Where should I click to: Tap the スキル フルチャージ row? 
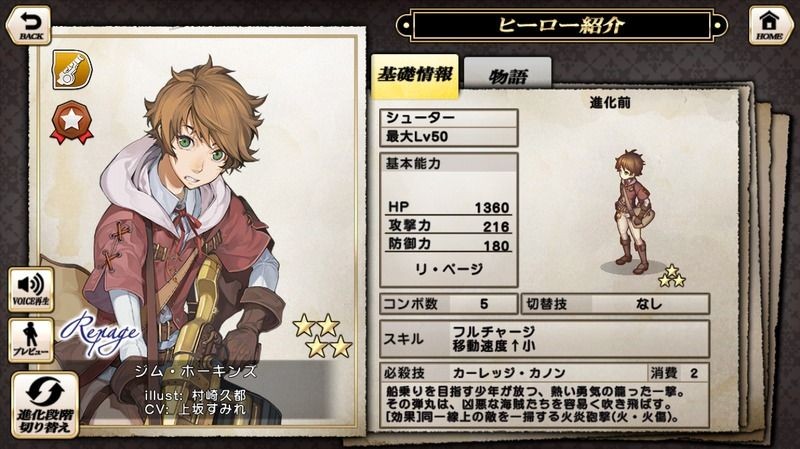tap(544, 339)
